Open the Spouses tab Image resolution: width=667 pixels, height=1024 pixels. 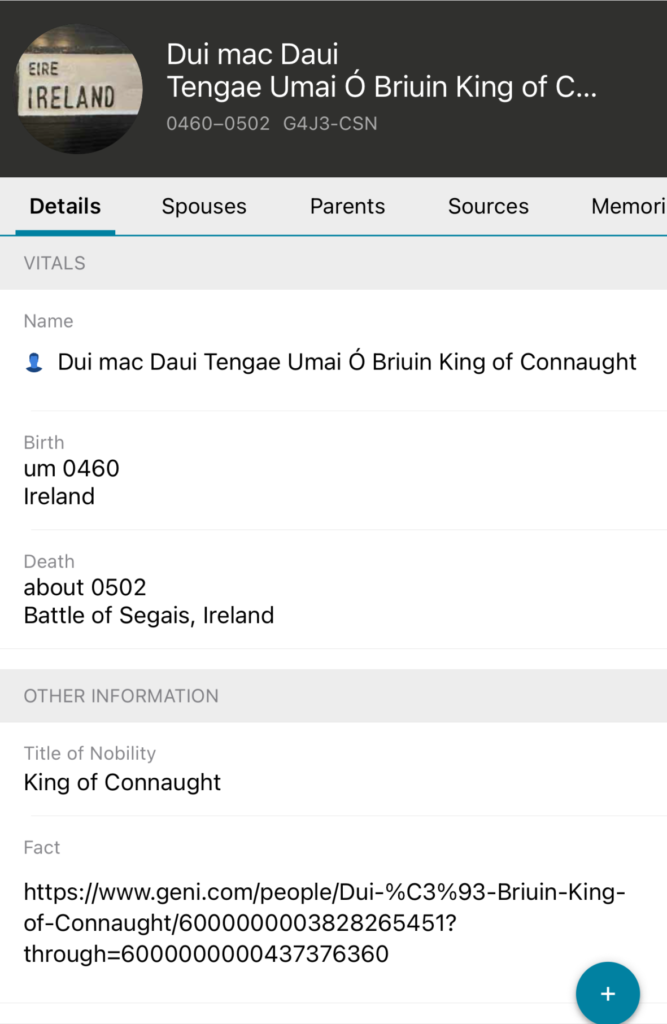(x=204, y=207)
